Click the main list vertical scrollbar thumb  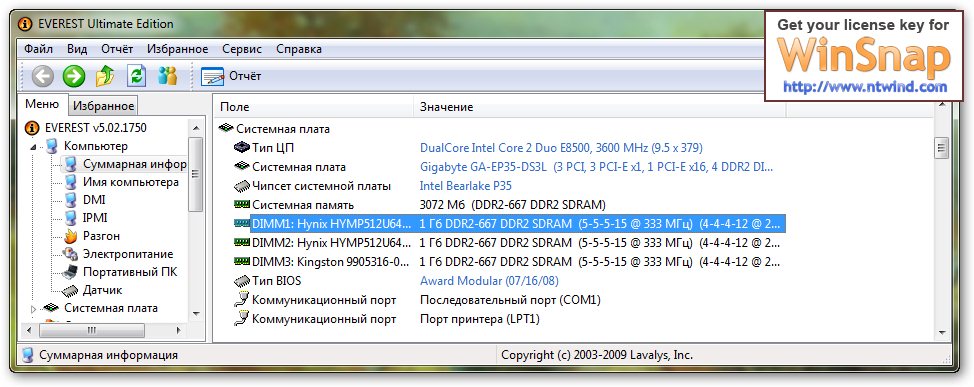click(x=942, y=148)
